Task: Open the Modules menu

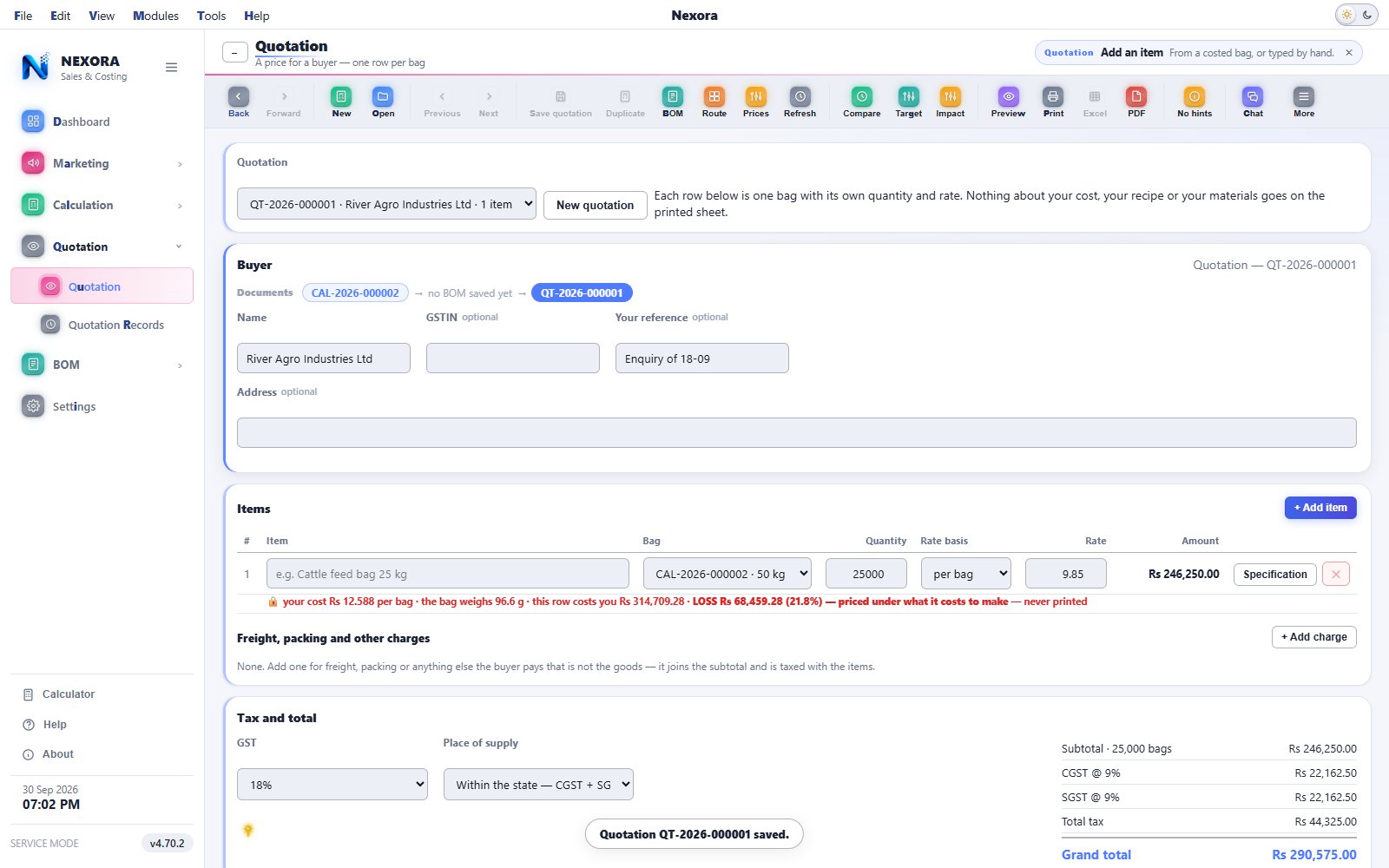Action: 155,16
